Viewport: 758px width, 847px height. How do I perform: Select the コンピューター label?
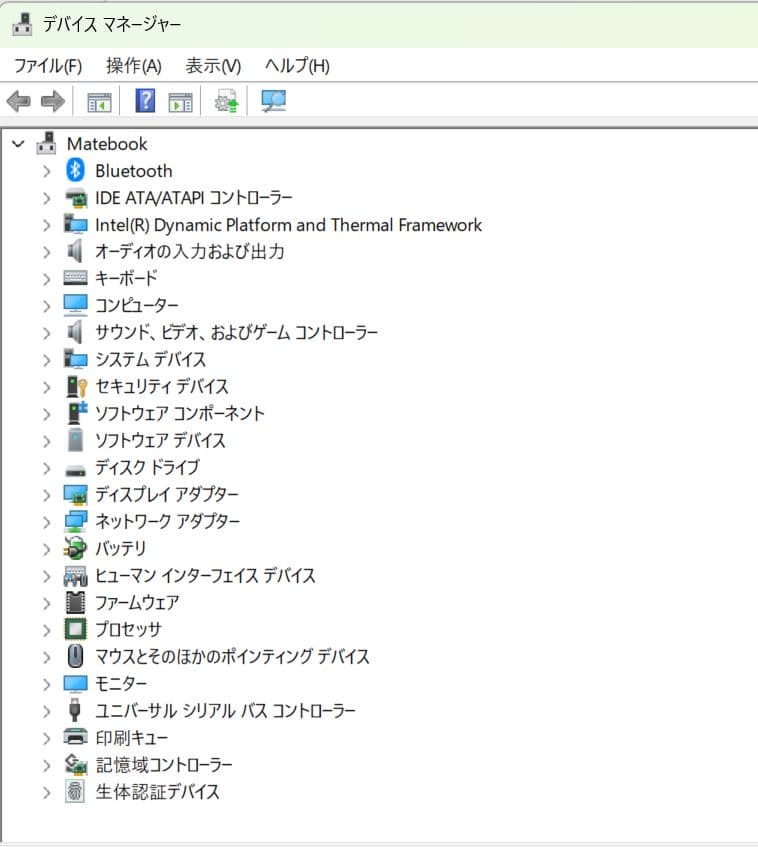point(137,305)
